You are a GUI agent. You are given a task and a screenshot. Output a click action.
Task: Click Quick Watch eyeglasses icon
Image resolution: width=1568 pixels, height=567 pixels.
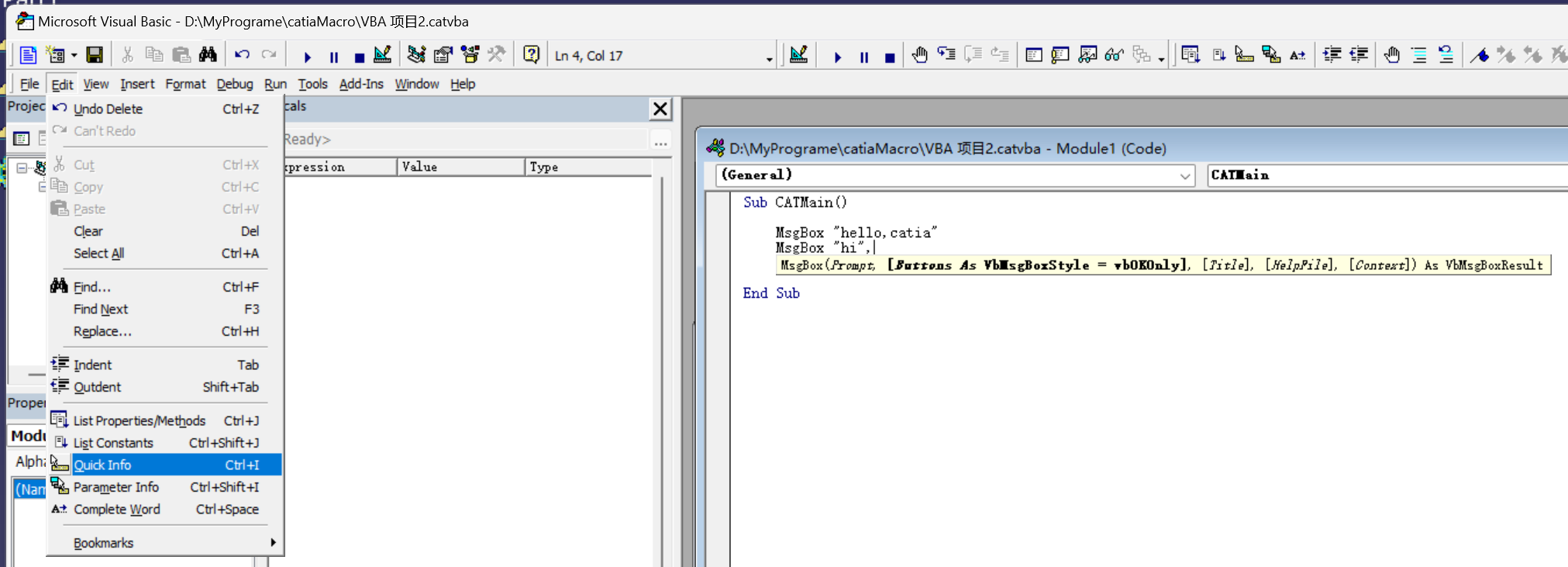[1114, 55]
